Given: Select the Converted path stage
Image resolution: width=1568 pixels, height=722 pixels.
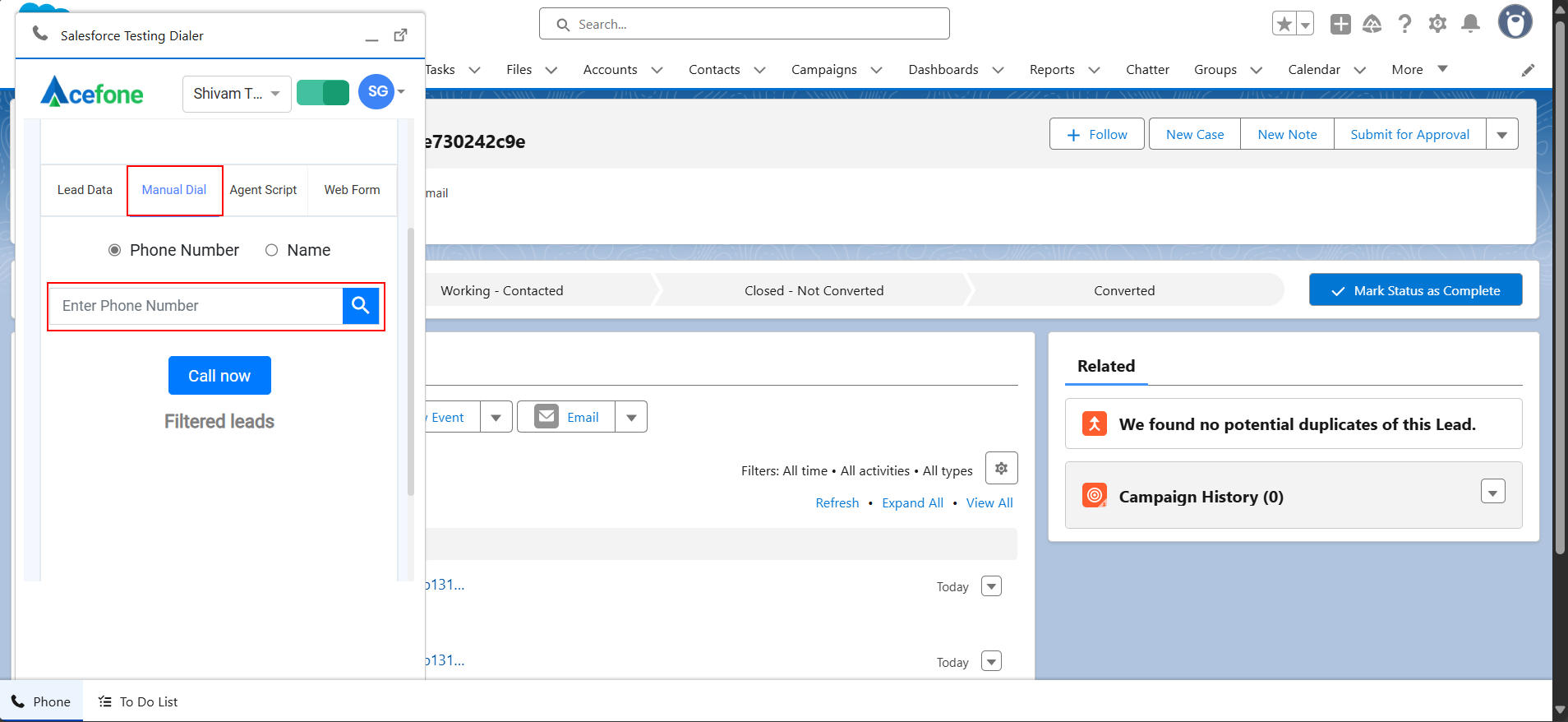Looking at the screenshot, I should coord(1124,290).
